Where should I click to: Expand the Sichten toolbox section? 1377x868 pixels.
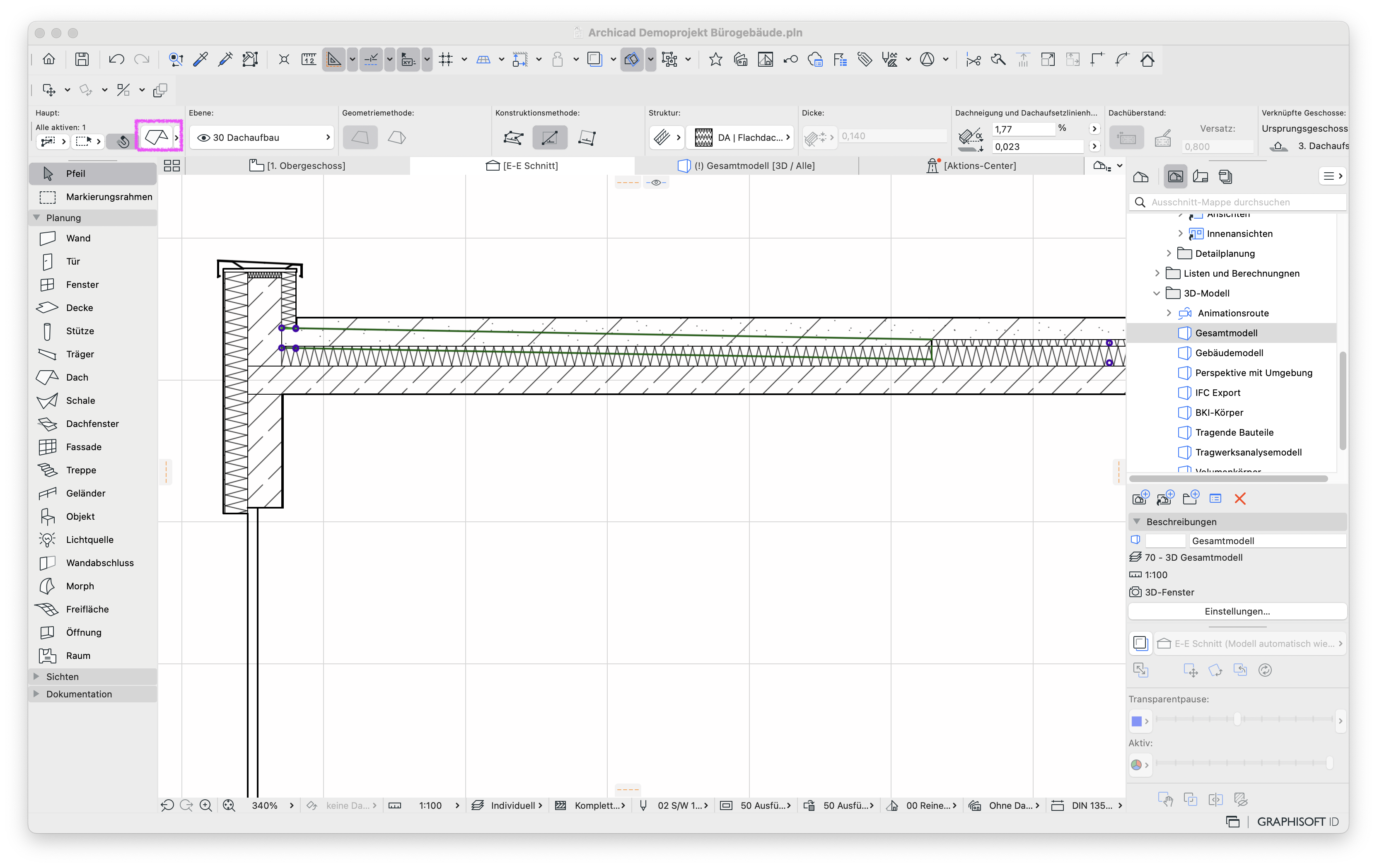[x=36, y=676]
